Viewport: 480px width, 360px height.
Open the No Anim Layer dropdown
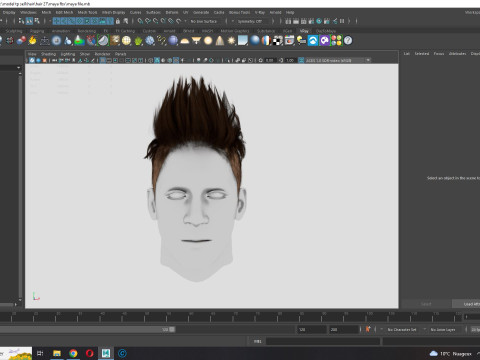tap(444, 329)
